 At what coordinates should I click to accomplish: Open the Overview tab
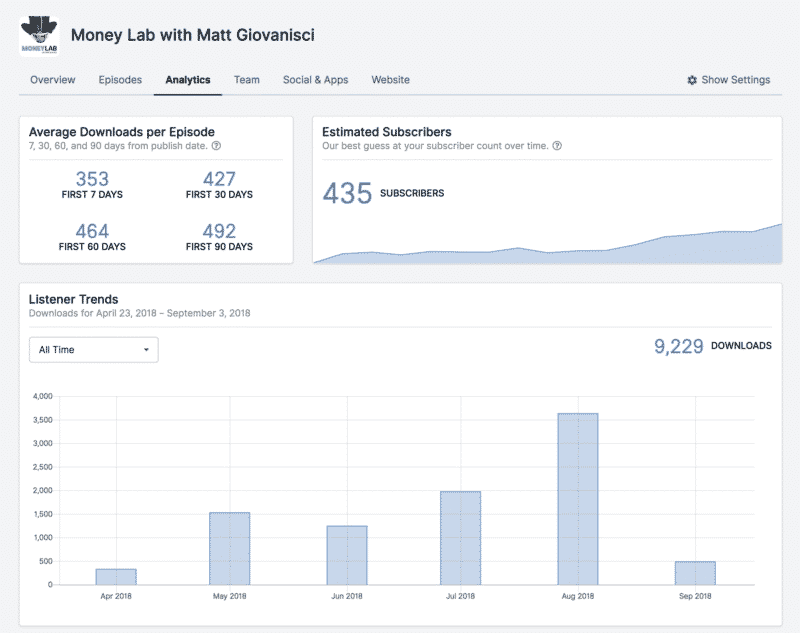pyautogui.click(x=53, y=80)
